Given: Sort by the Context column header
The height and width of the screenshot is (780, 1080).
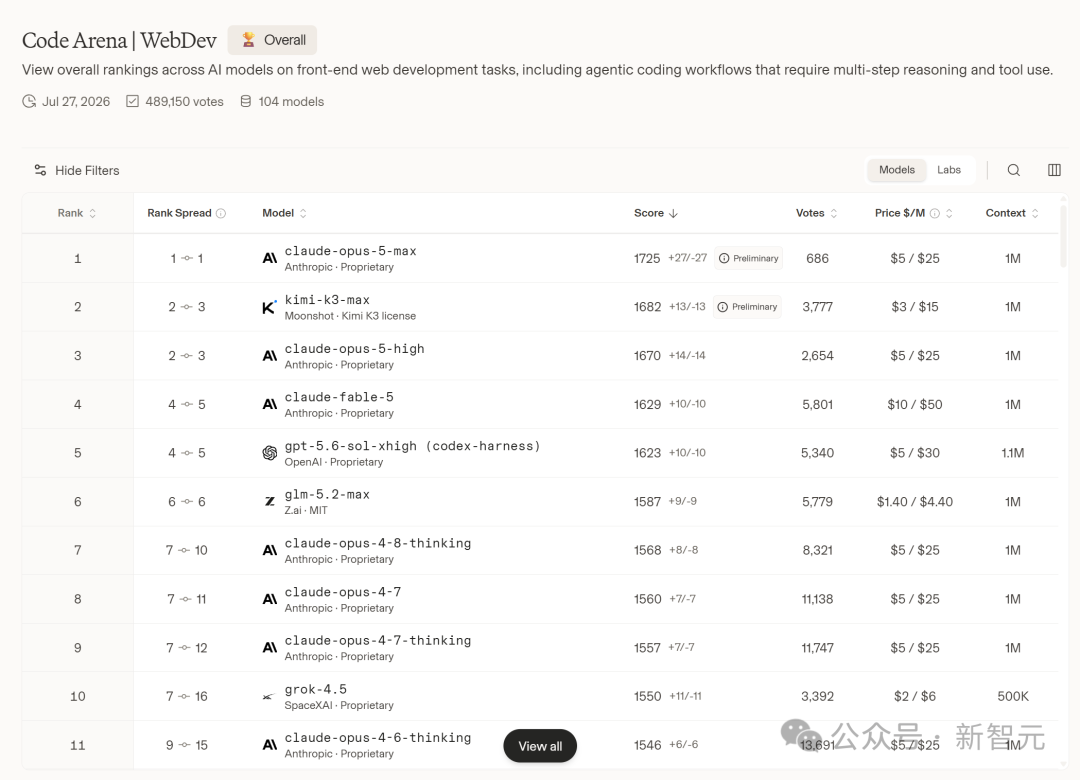Looking at the screenshot, I should [1012, 214].
